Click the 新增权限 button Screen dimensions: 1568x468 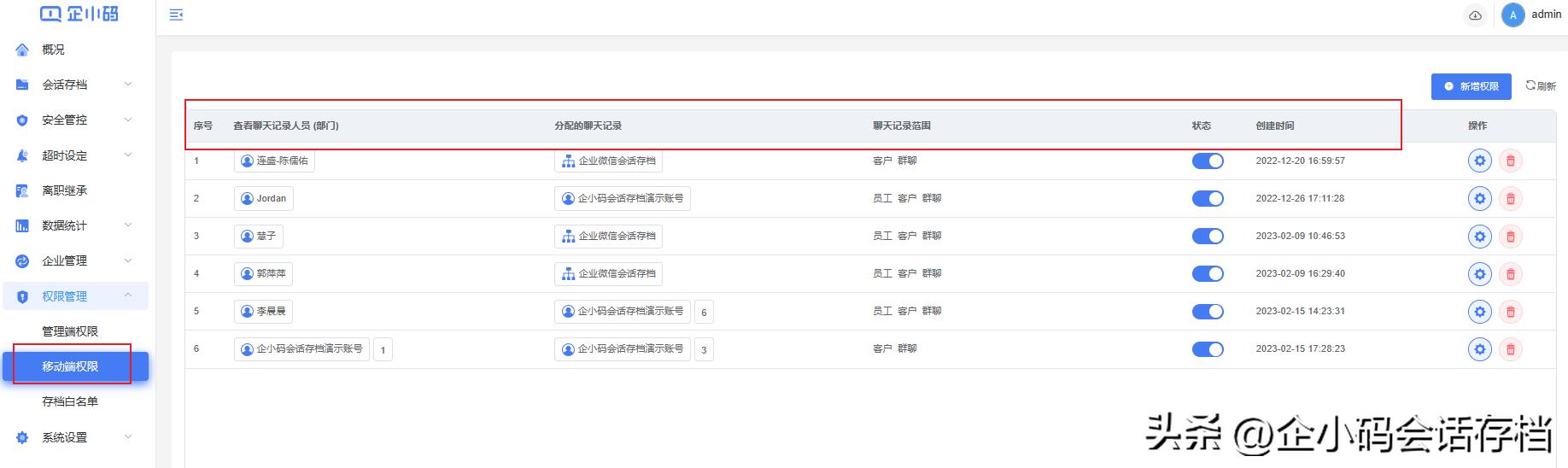pos(1471,86)
